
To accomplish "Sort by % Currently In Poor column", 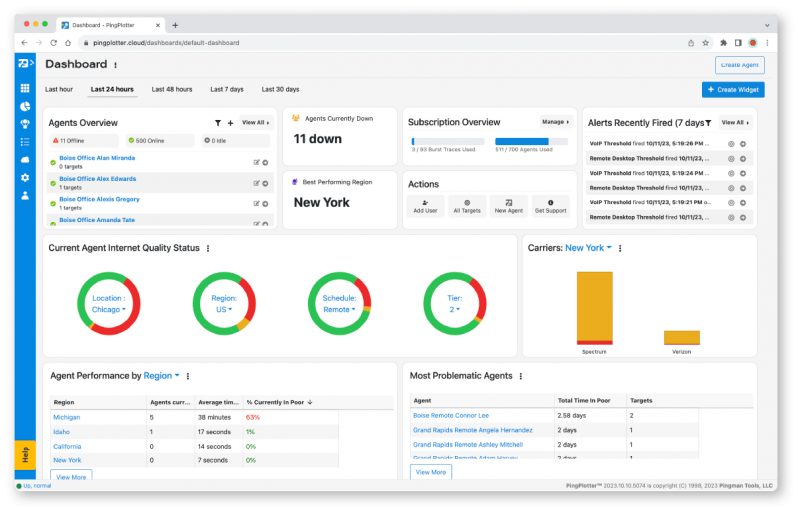I will 279,403.
